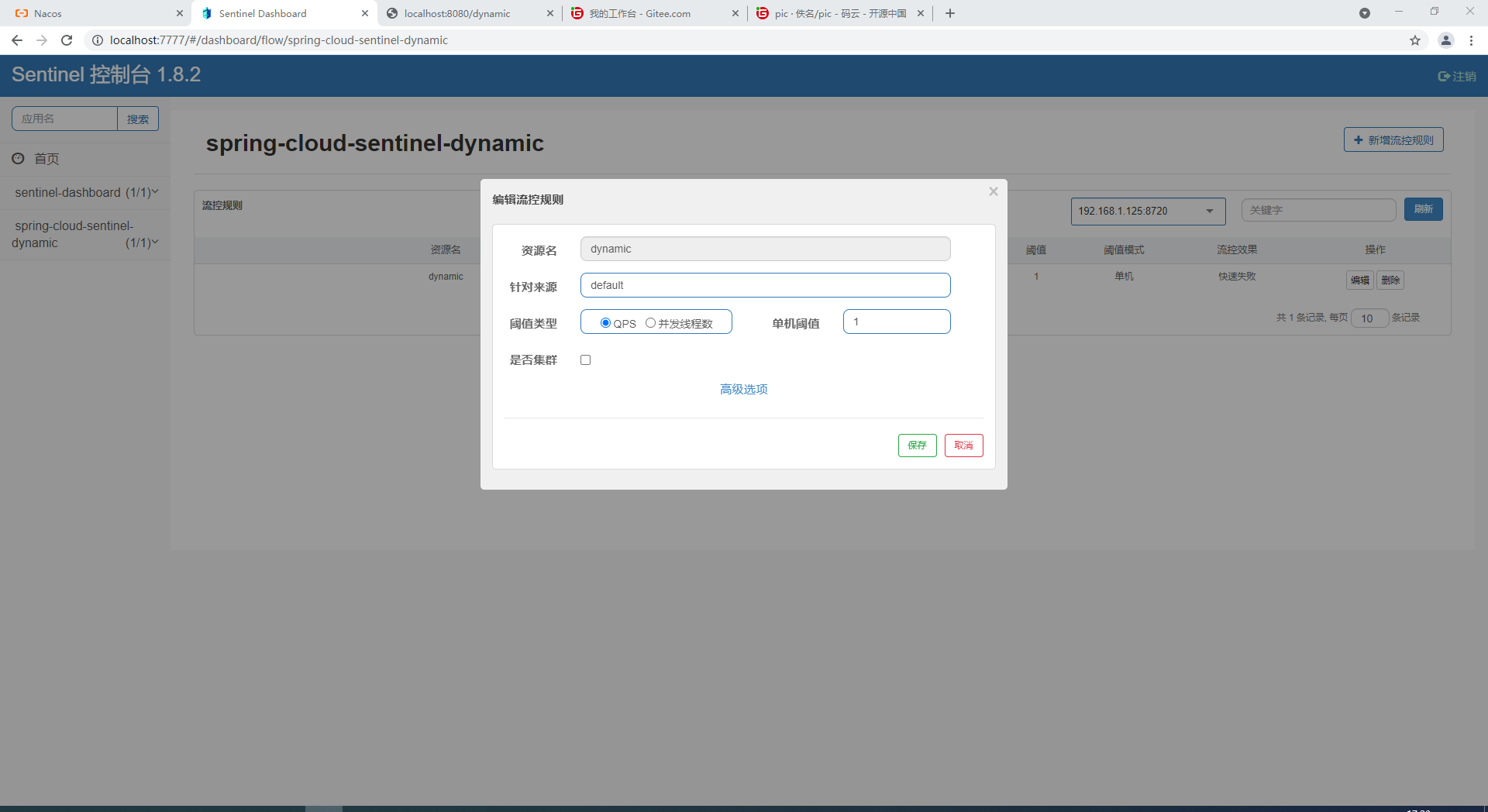Save the flow rule with 保存
Viewport: 1488px width, 812px height.
tap(918, 446)
